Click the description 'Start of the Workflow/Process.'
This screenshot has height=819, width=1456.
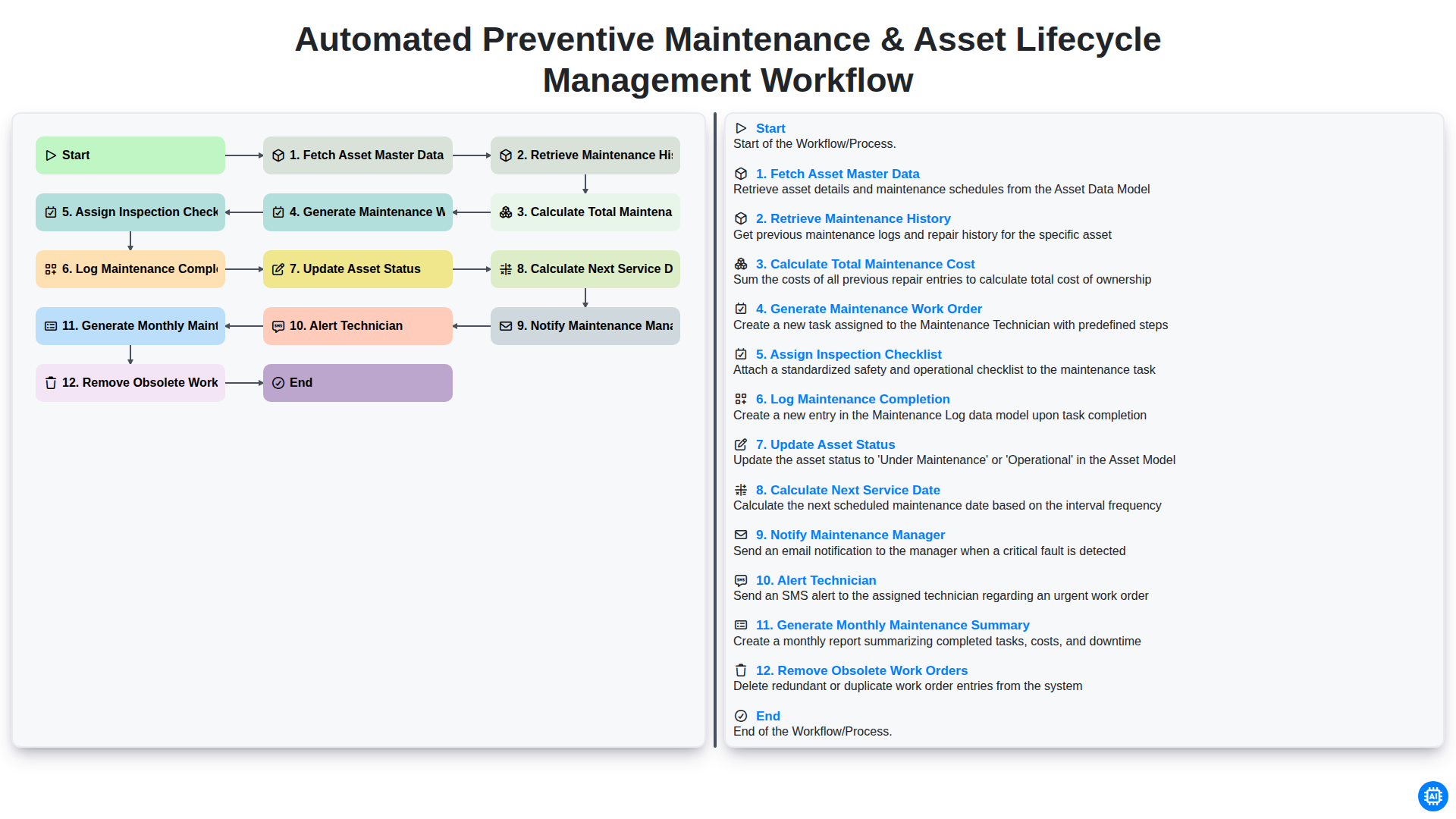pos(814,144)
